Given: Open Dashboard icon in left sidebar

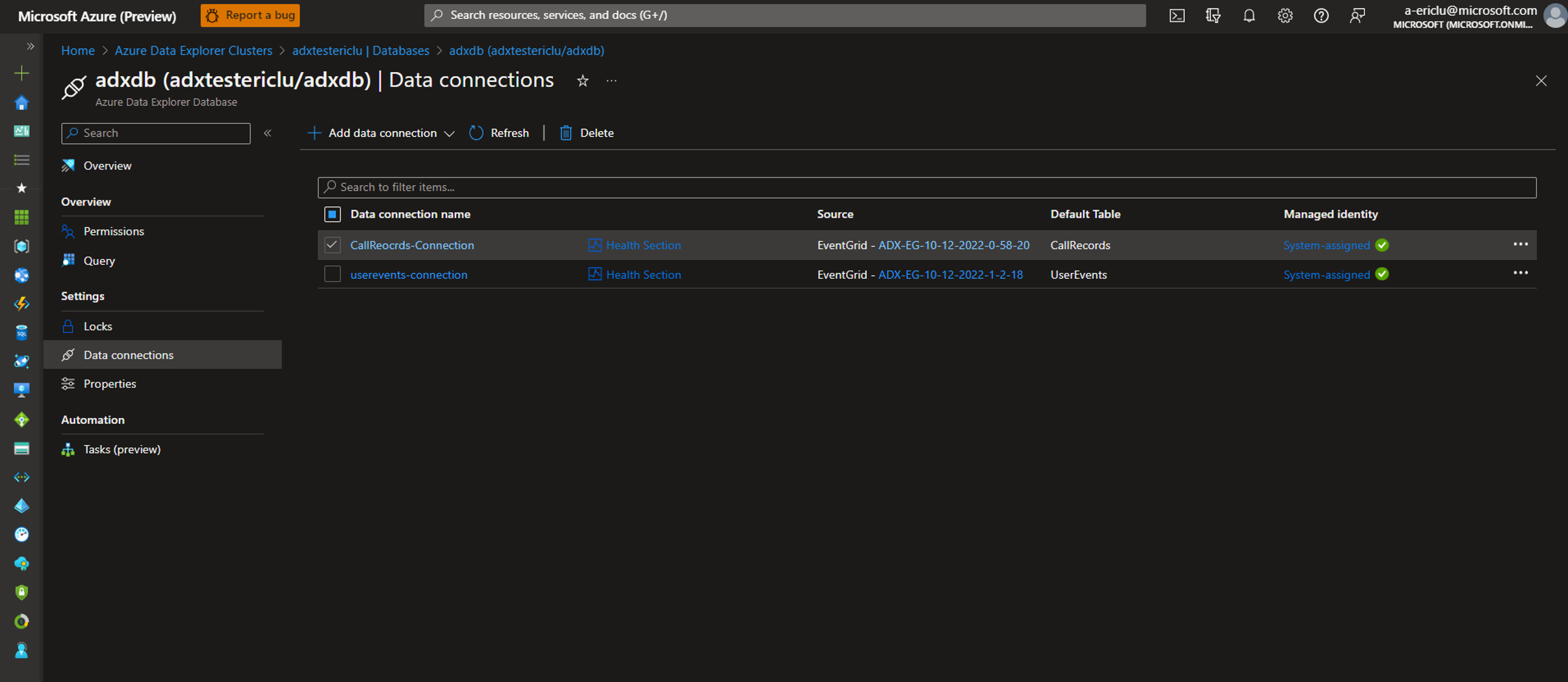Looking at the screenshot, I should tap(21, 131).
